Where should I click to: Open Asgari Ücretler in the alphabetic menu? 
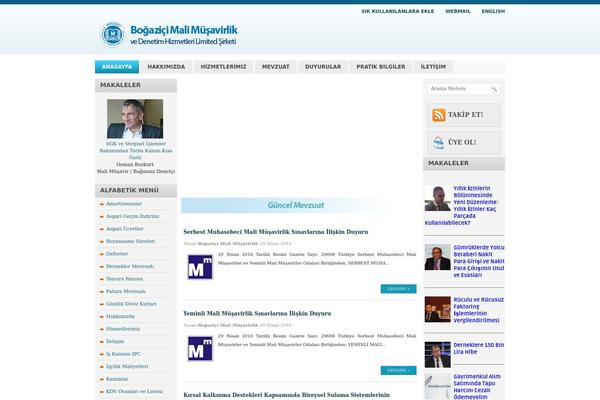tap(124, 229)
